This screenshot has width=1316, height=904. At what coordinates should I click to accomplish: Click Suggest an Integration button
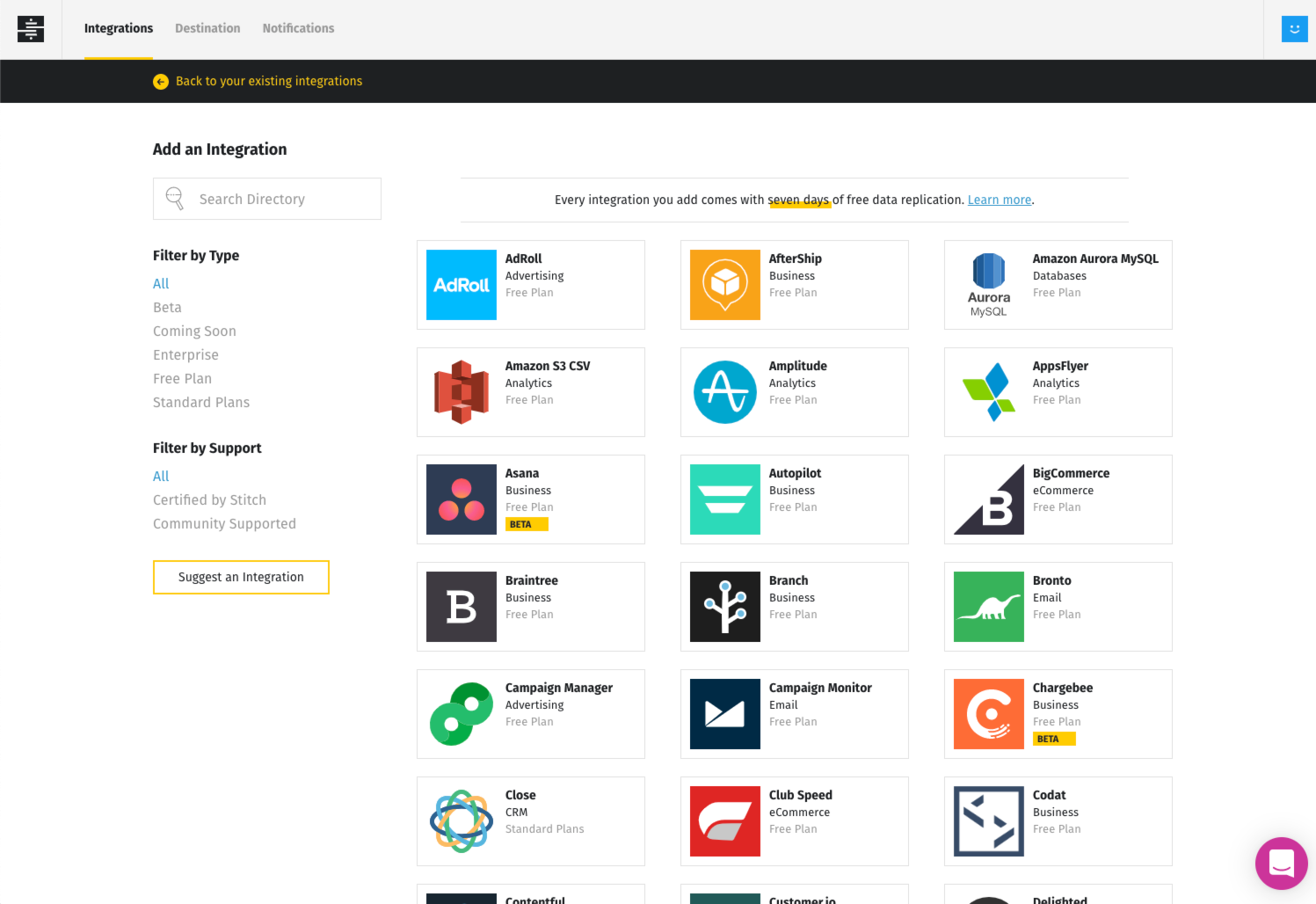pos(241,577)
